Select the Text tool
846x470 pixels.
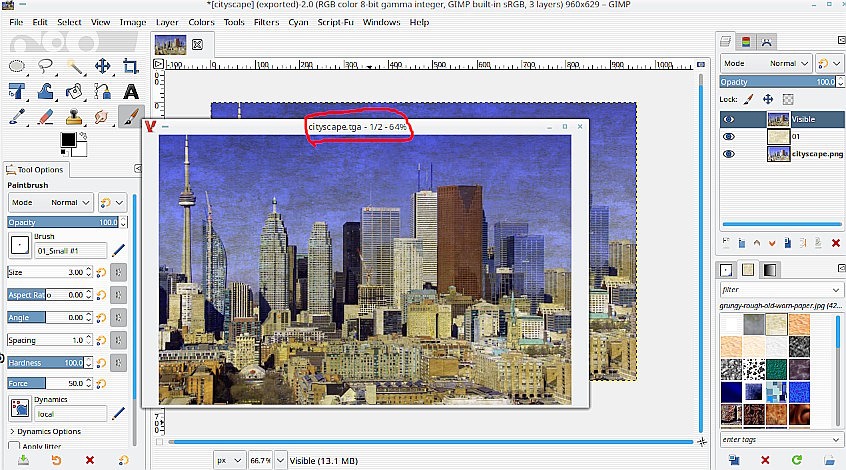tap(131, 92)
